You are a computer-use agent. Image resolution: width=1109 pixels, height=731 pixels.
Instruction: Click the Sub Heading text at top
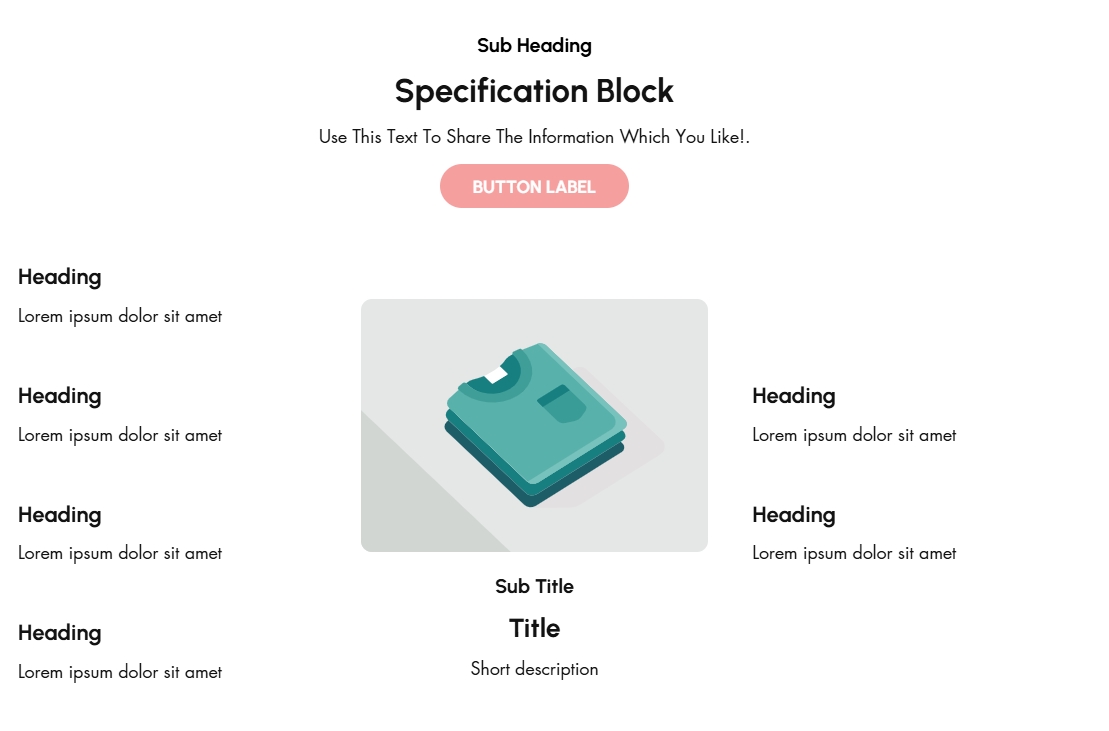[x=534, y=46]
